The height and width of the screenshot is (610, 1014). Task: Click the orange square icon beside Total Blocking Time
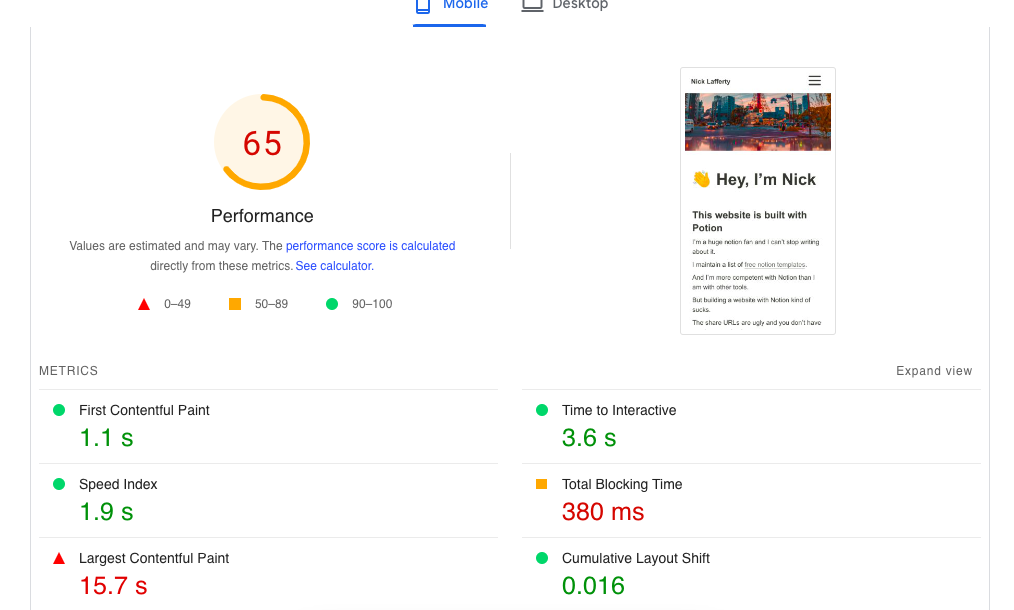541,483
